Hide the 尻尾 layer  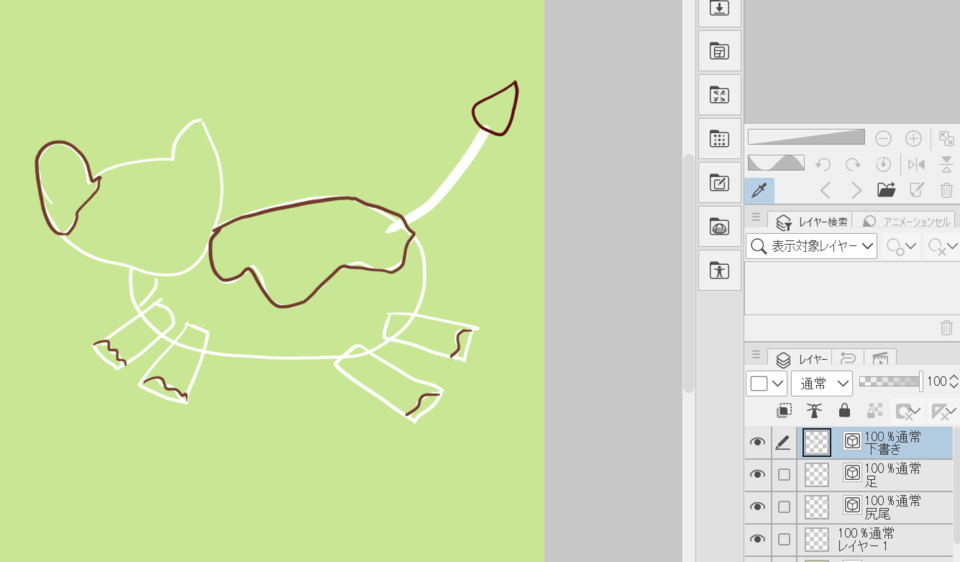pyautogui.click(x=757, y=507)
